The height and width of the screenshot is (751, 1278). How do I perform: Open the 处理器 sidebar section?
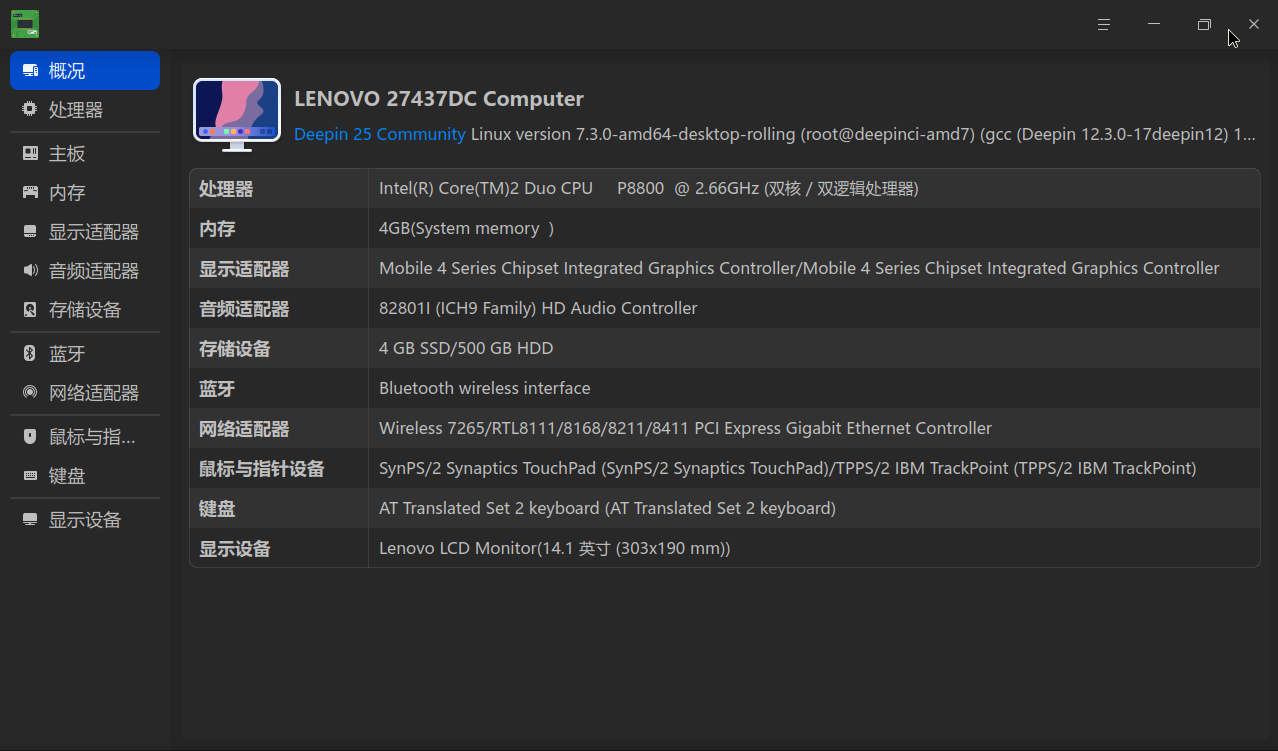pyautogui.click(x=85, y=110)
